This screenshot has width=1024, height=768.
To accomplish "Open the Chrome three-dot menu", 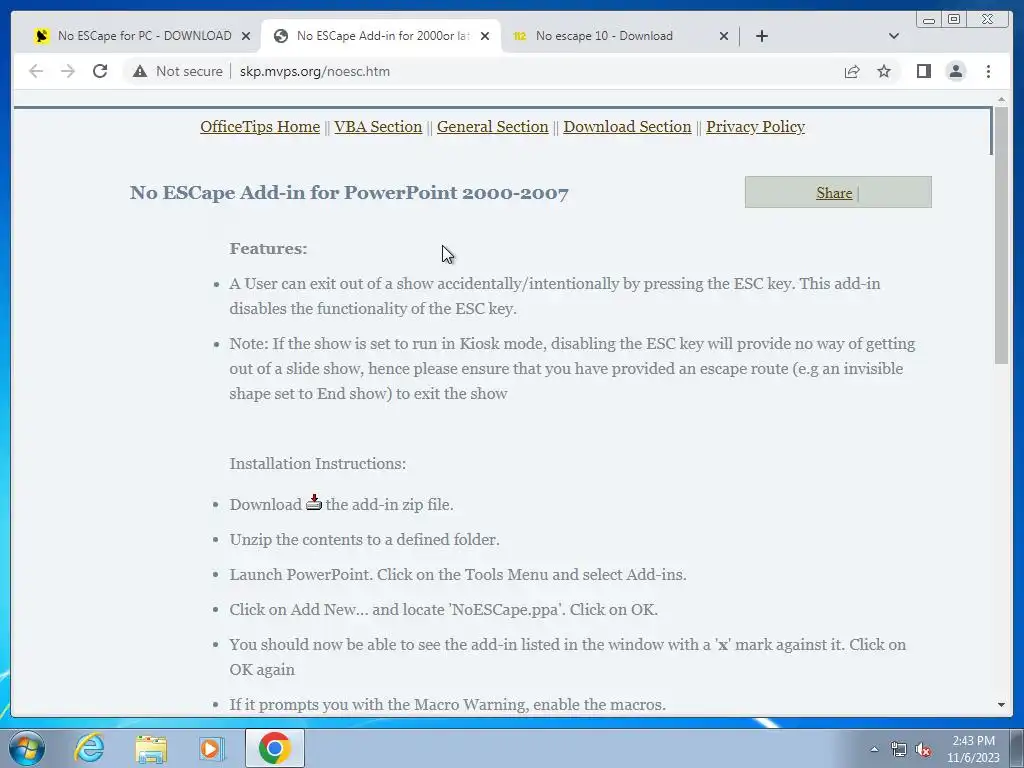I will pos(988,71).
